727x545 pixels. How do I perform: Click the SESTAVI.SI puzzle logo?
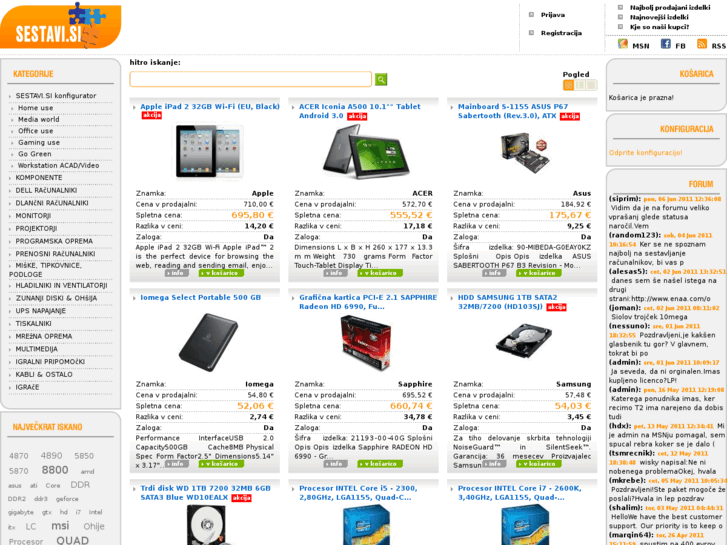pos(61,26)
